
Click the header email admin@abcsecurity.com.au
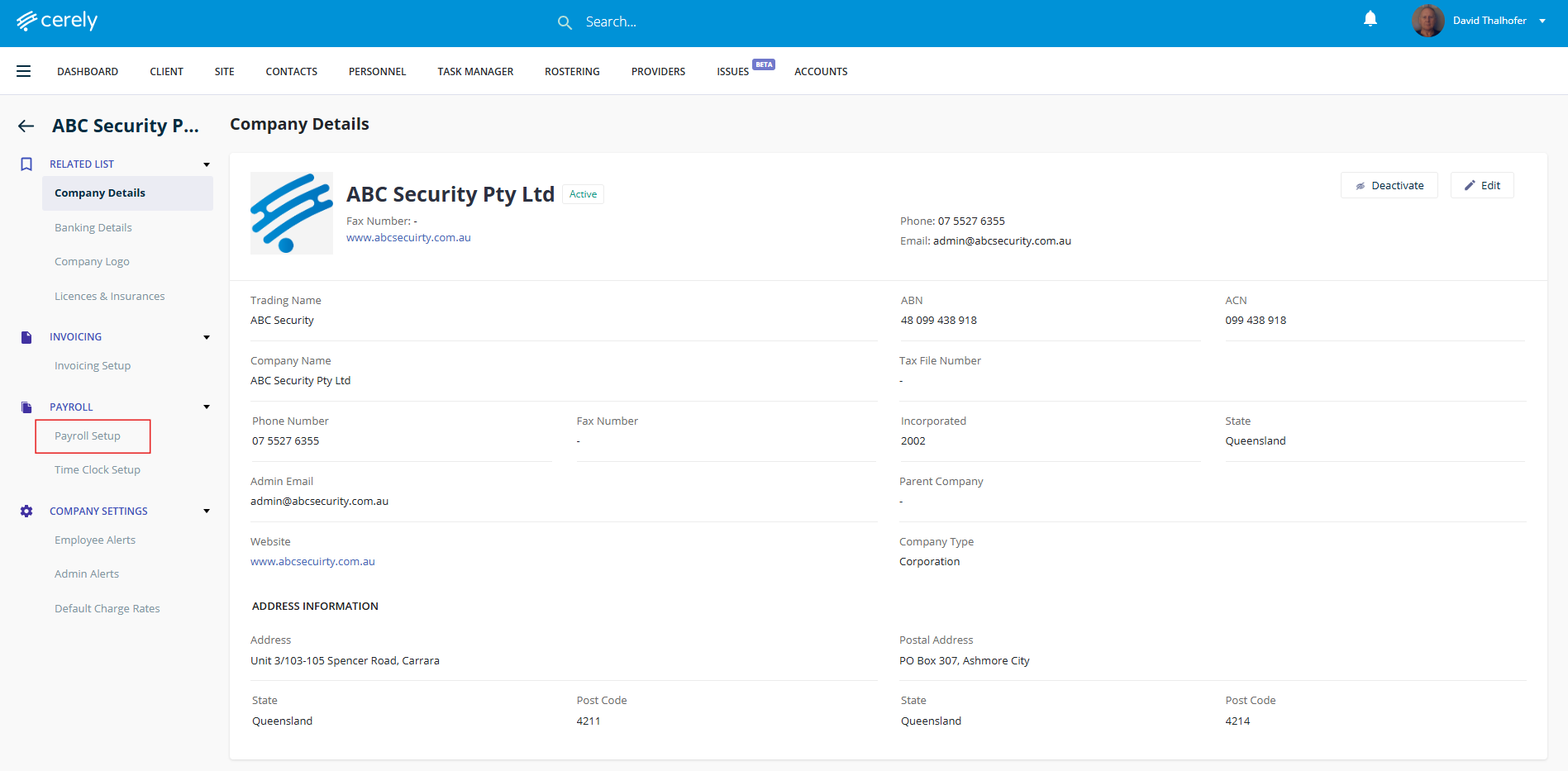(x=1002, y=241)
